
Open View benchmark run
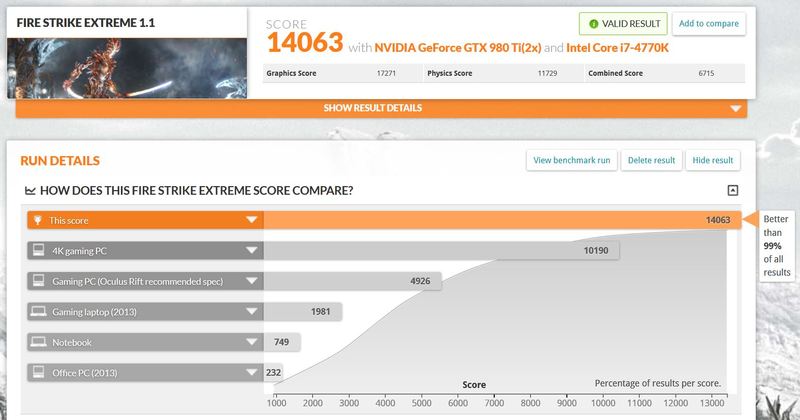(571, 160)
